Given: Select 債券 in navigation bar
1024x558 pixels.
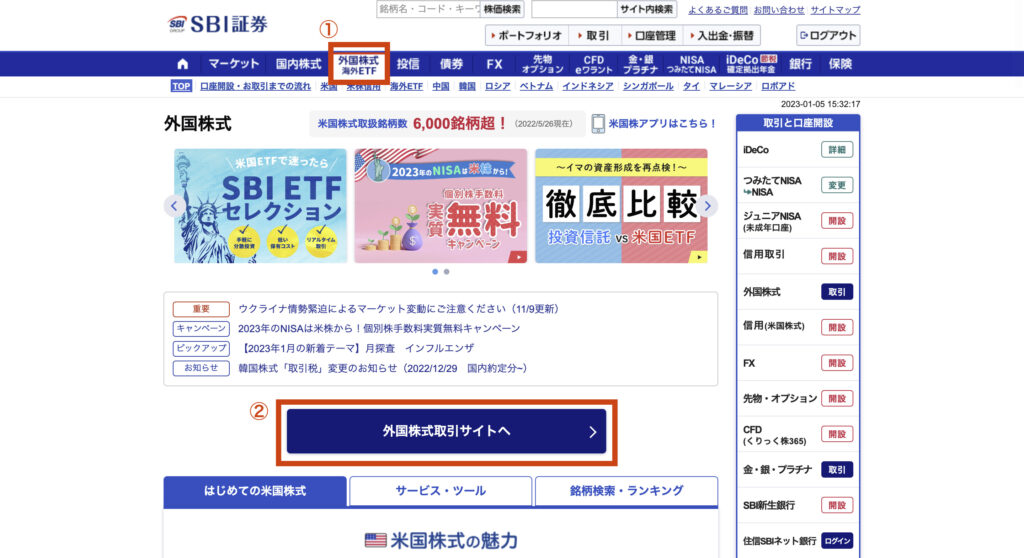Looking at the screenshot, I should click(x=451, y=64).
